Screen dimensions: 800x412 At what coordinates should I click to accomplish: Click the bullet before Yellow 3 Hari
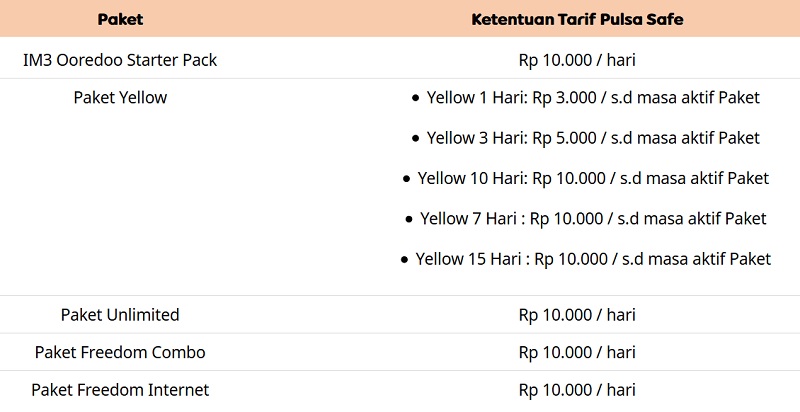415,139
